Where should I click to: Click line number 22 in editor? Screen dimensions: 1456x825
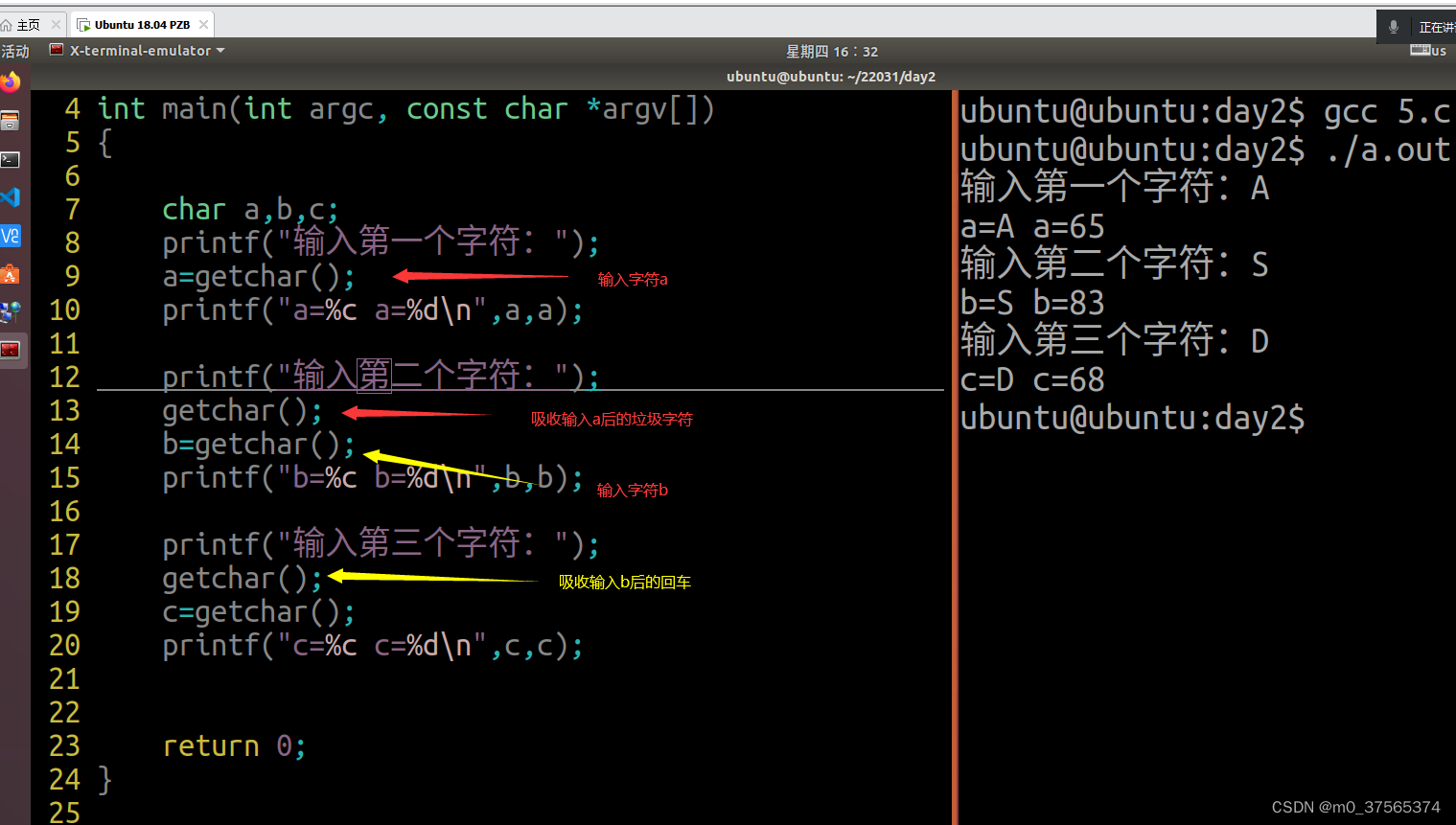(64, 713)
